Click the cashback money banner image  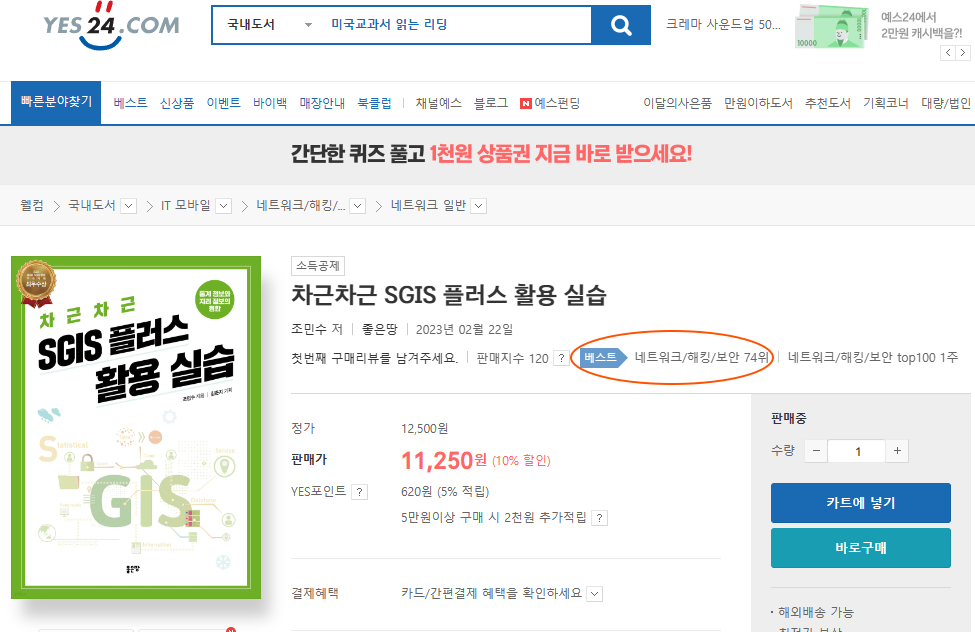pos(832,26)
